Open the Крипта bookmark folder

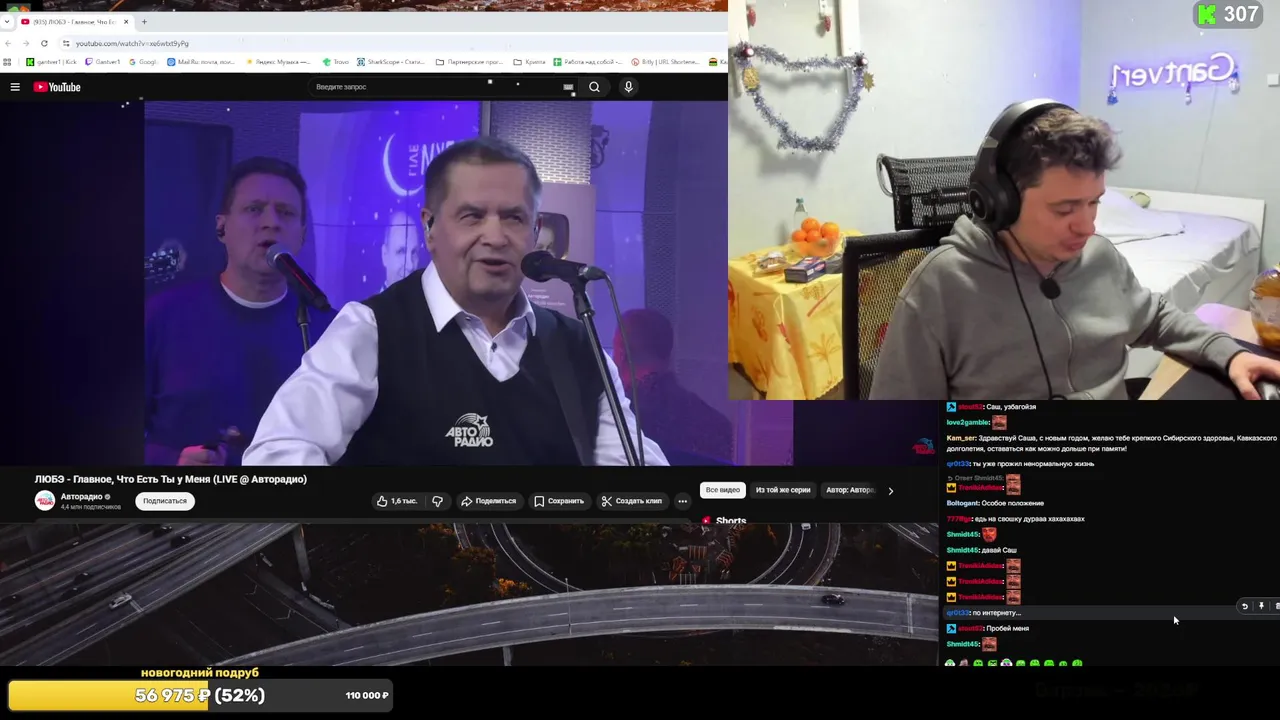(530, 62)
